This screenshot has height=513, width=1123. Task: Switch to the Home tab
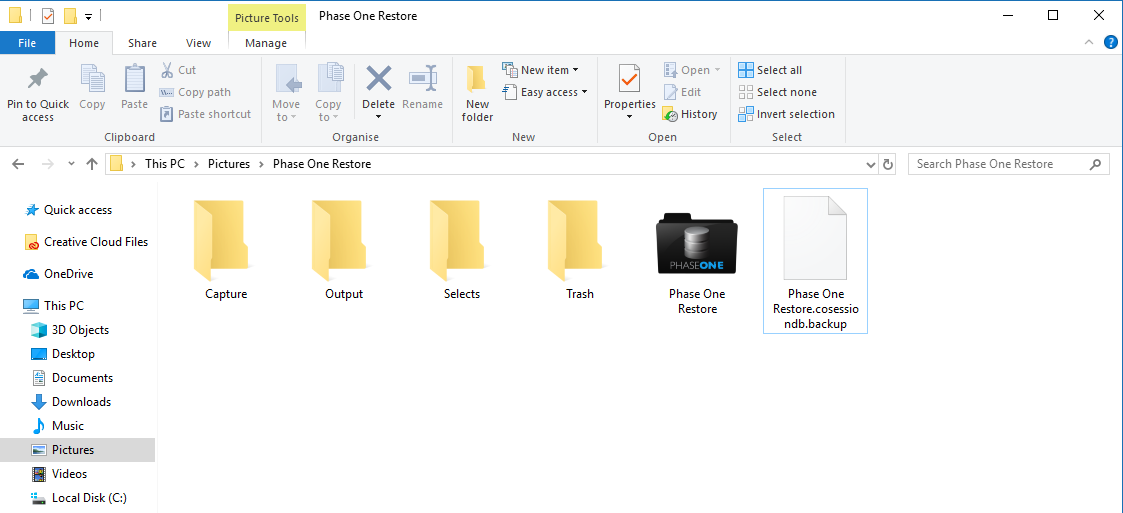pyautogui.click(x=84, y=43)
